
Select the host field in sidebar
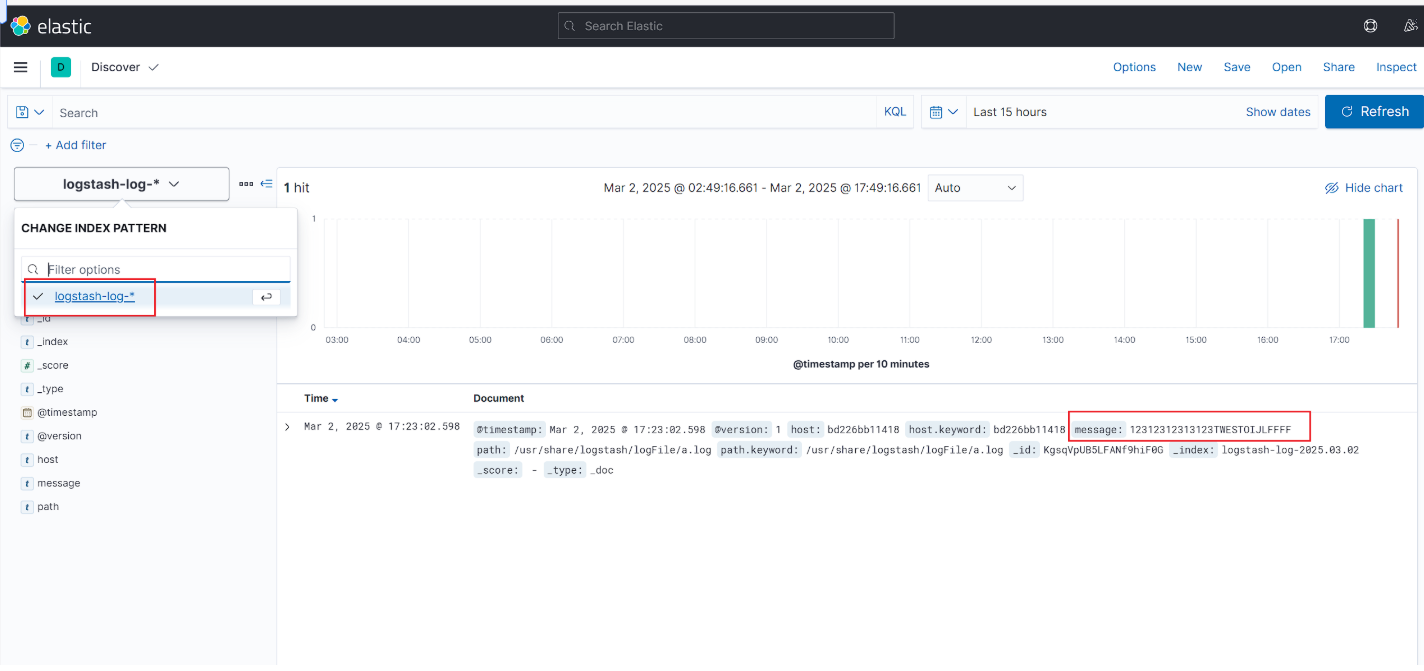(x=48, y=460)
